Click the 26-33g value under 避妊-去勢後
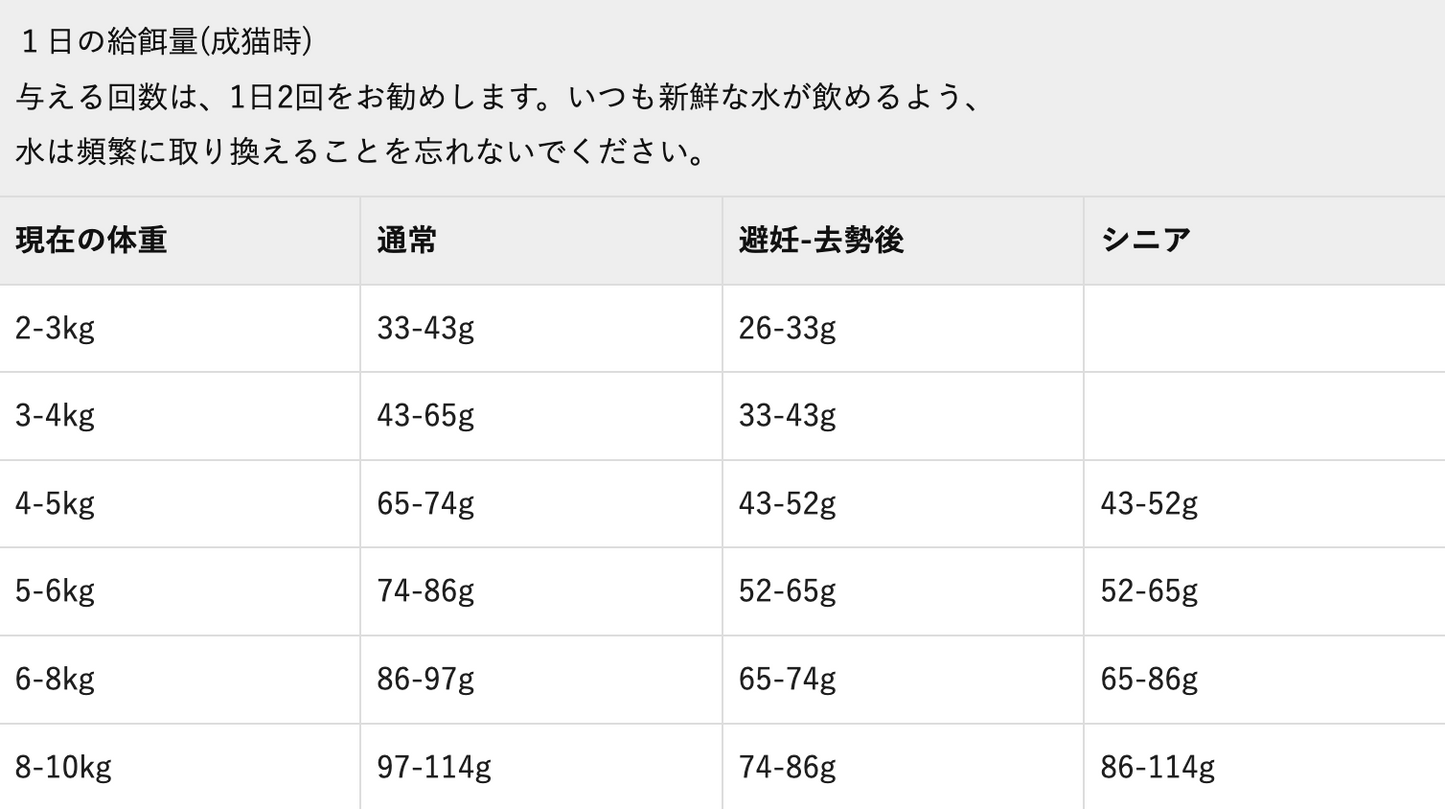The image size is (1445, 809). (x=787, y=328)
